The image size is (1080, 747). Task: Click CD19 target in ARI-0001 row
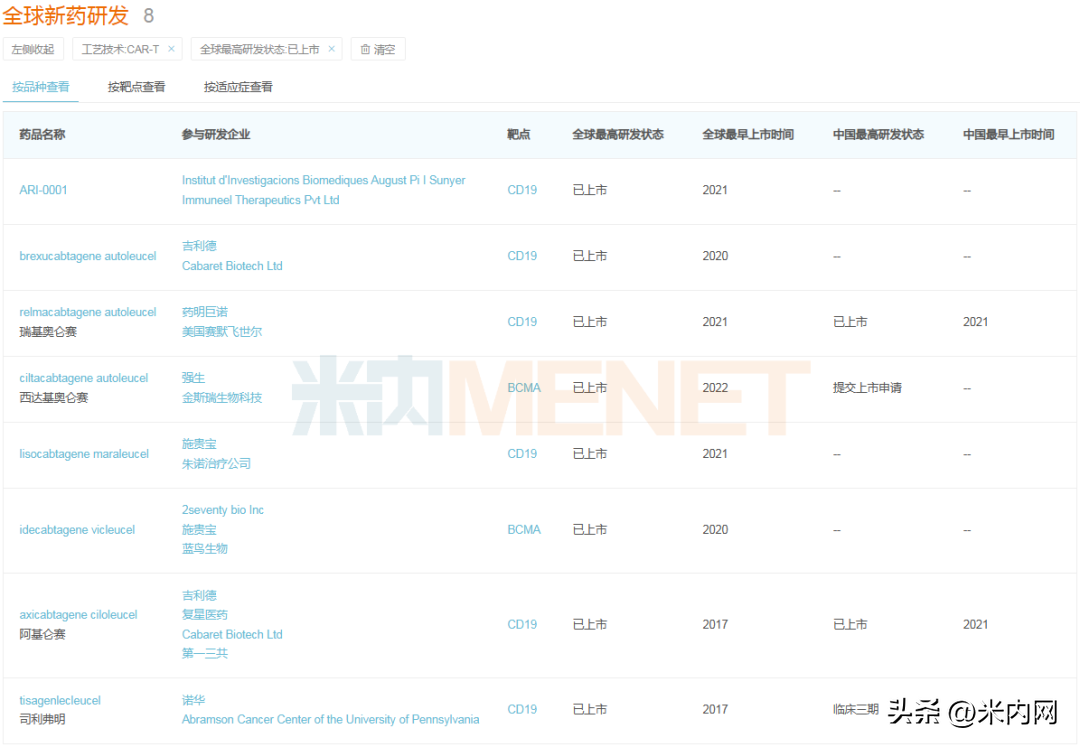pyautogui.click(x=522, y=190)
